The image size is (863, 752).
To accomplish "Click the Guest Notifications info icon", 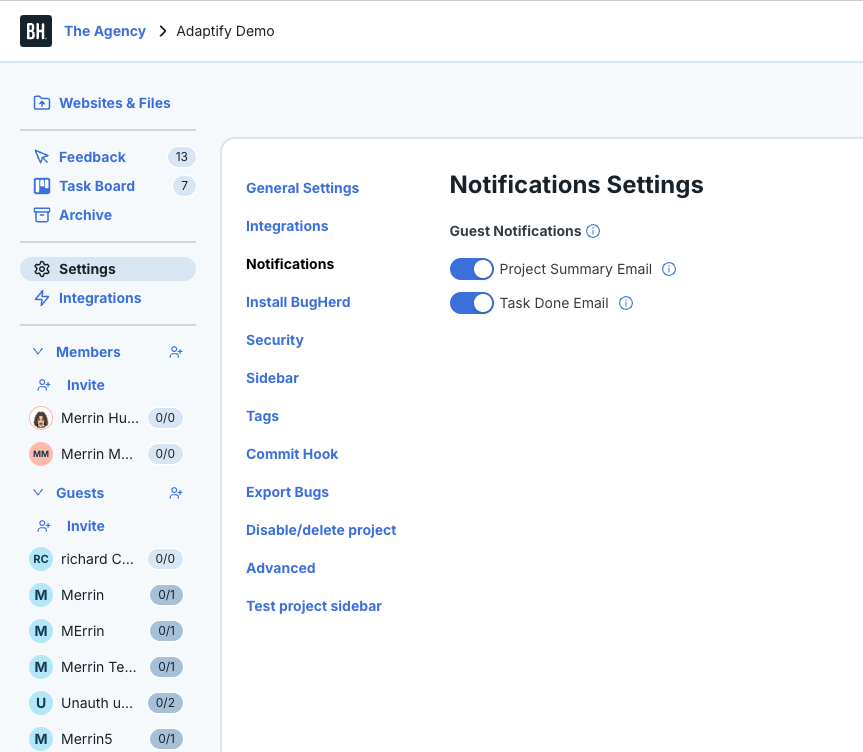I will [593, 231].
